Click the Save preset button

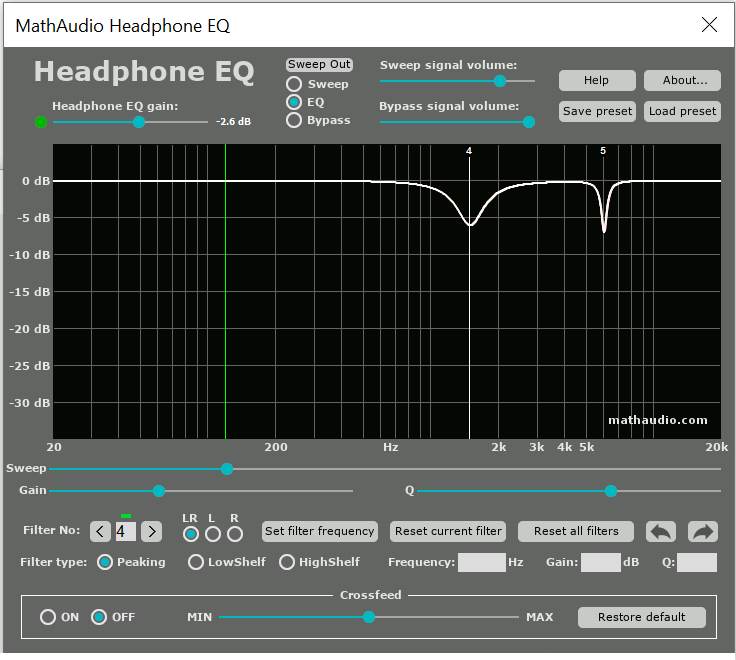[597, 111]
